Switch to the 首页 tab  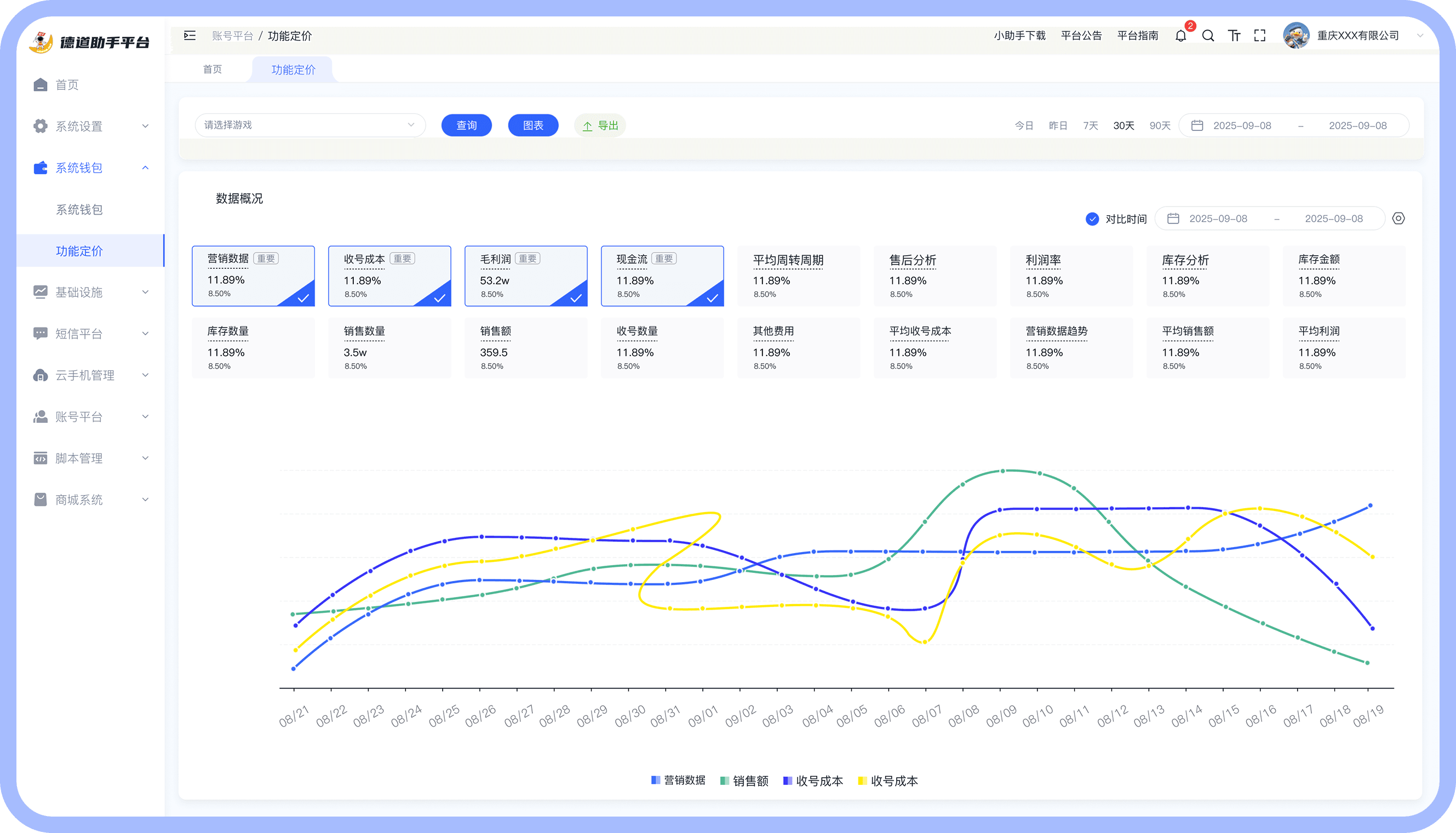coord(212,69)
